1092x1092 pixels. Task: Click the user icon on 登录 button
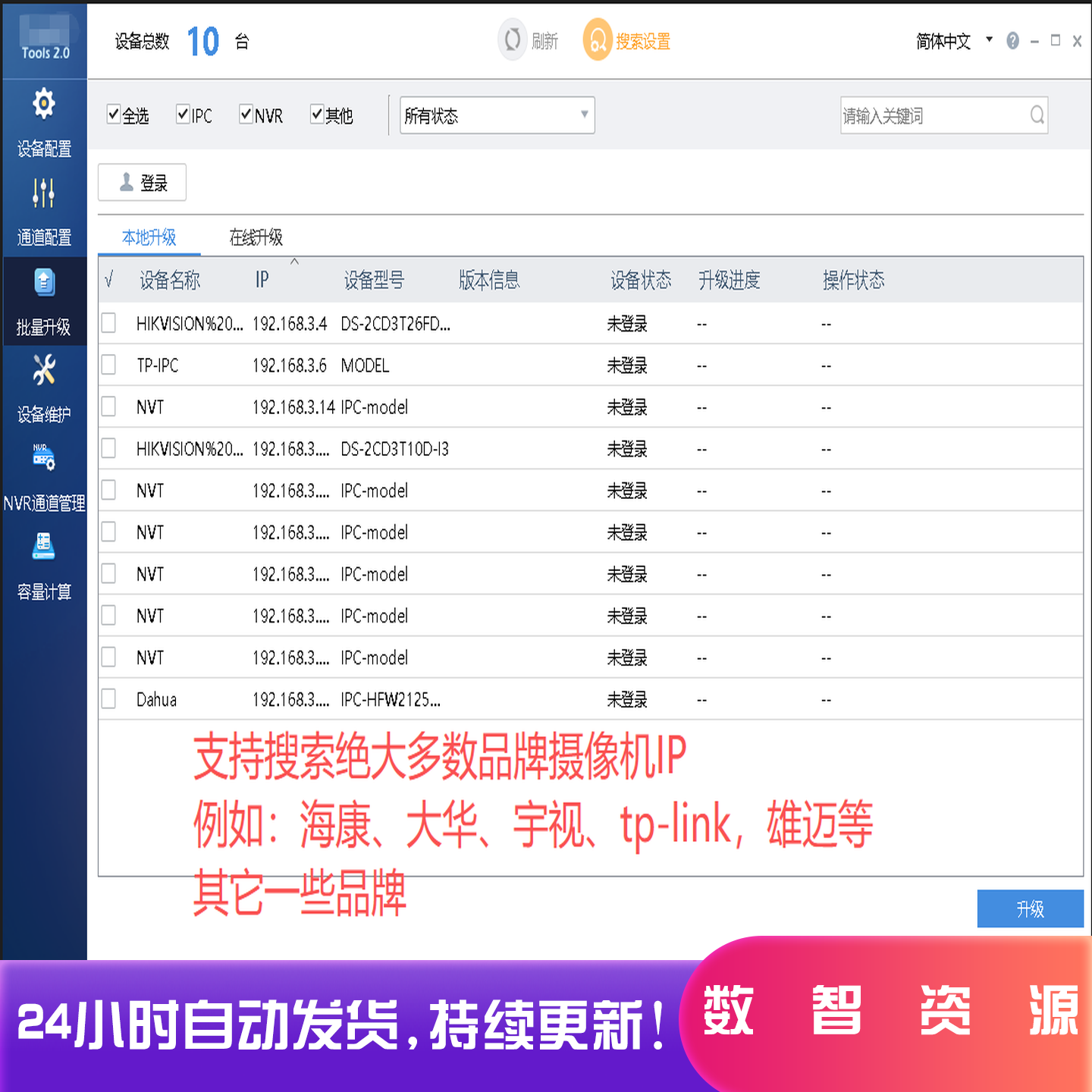pyautogui.click(x=127, y=182)
